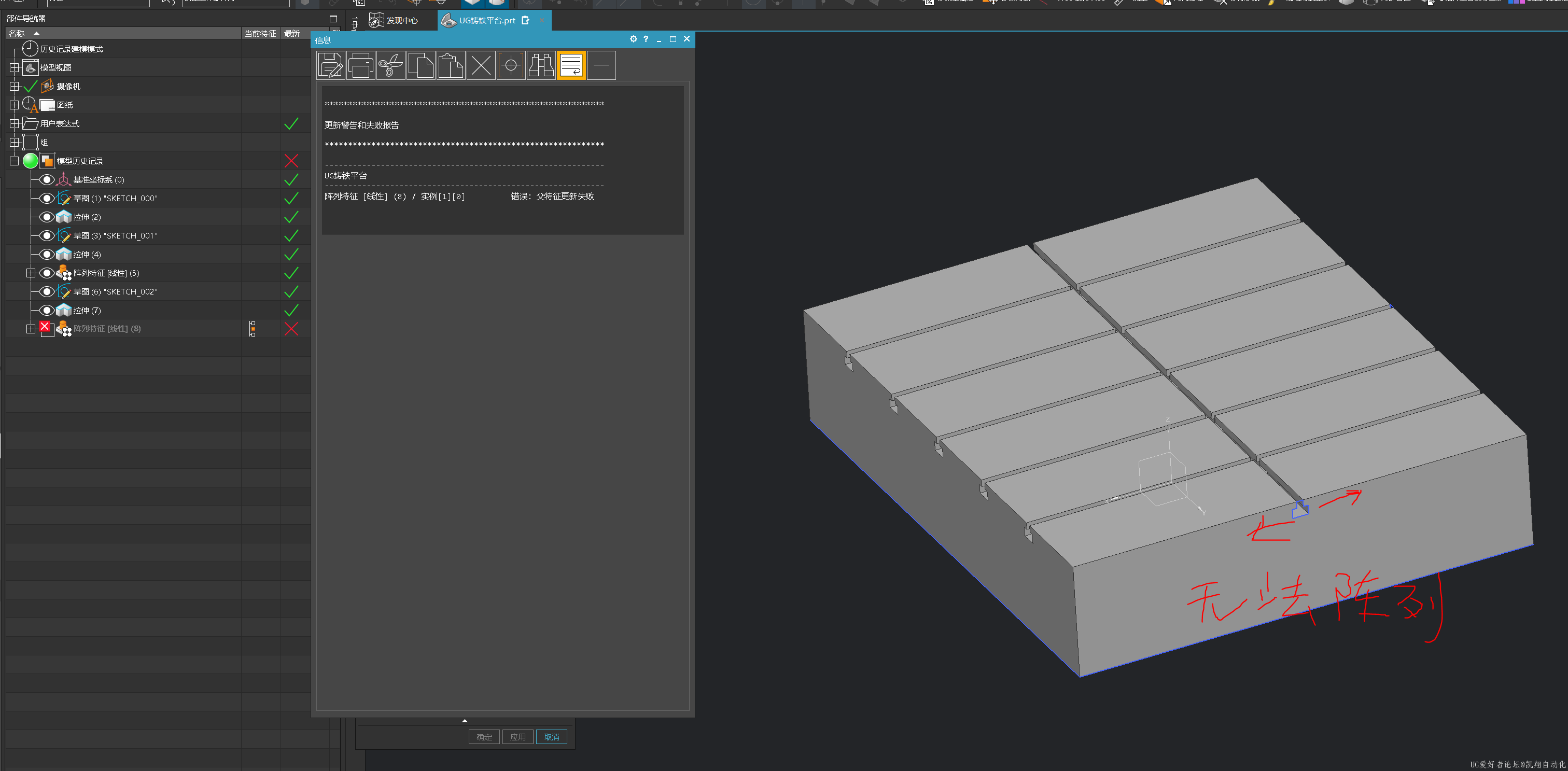
Task: Click the crosshair locate icon in info toolbar
Action: (x=511, y=65)
